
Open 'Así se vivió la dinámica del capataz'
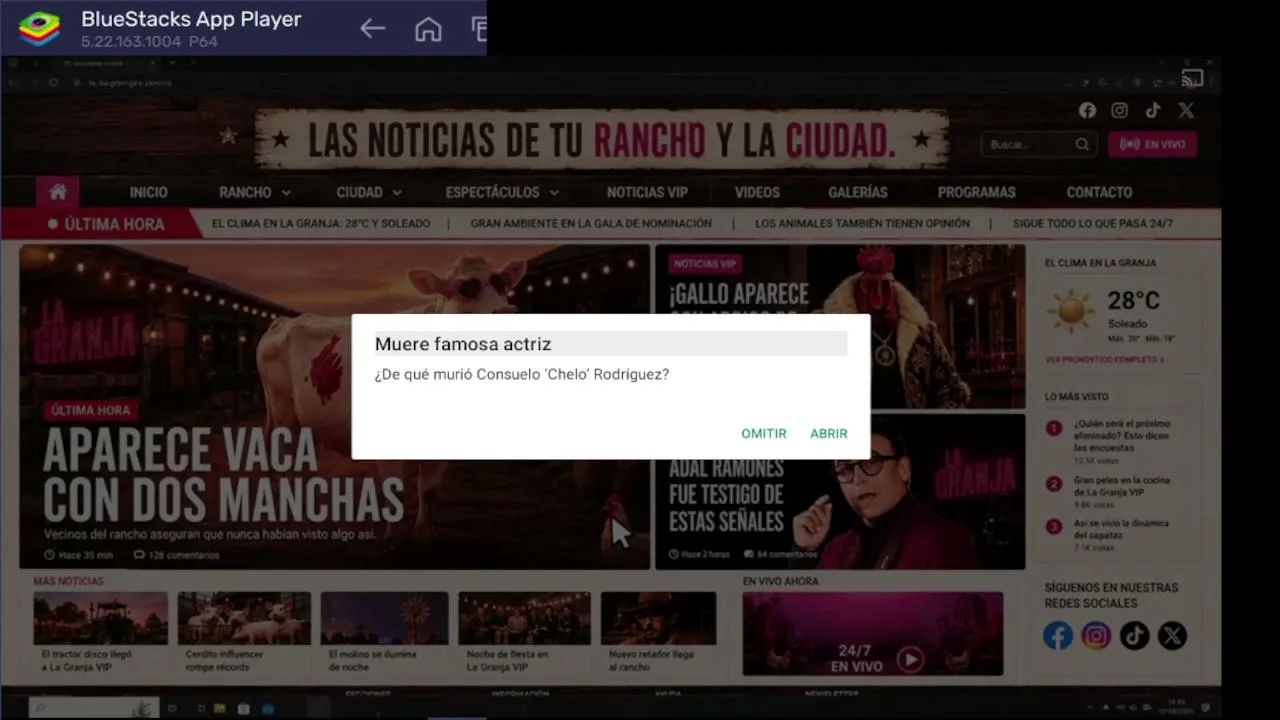(x=1121, y=529)
